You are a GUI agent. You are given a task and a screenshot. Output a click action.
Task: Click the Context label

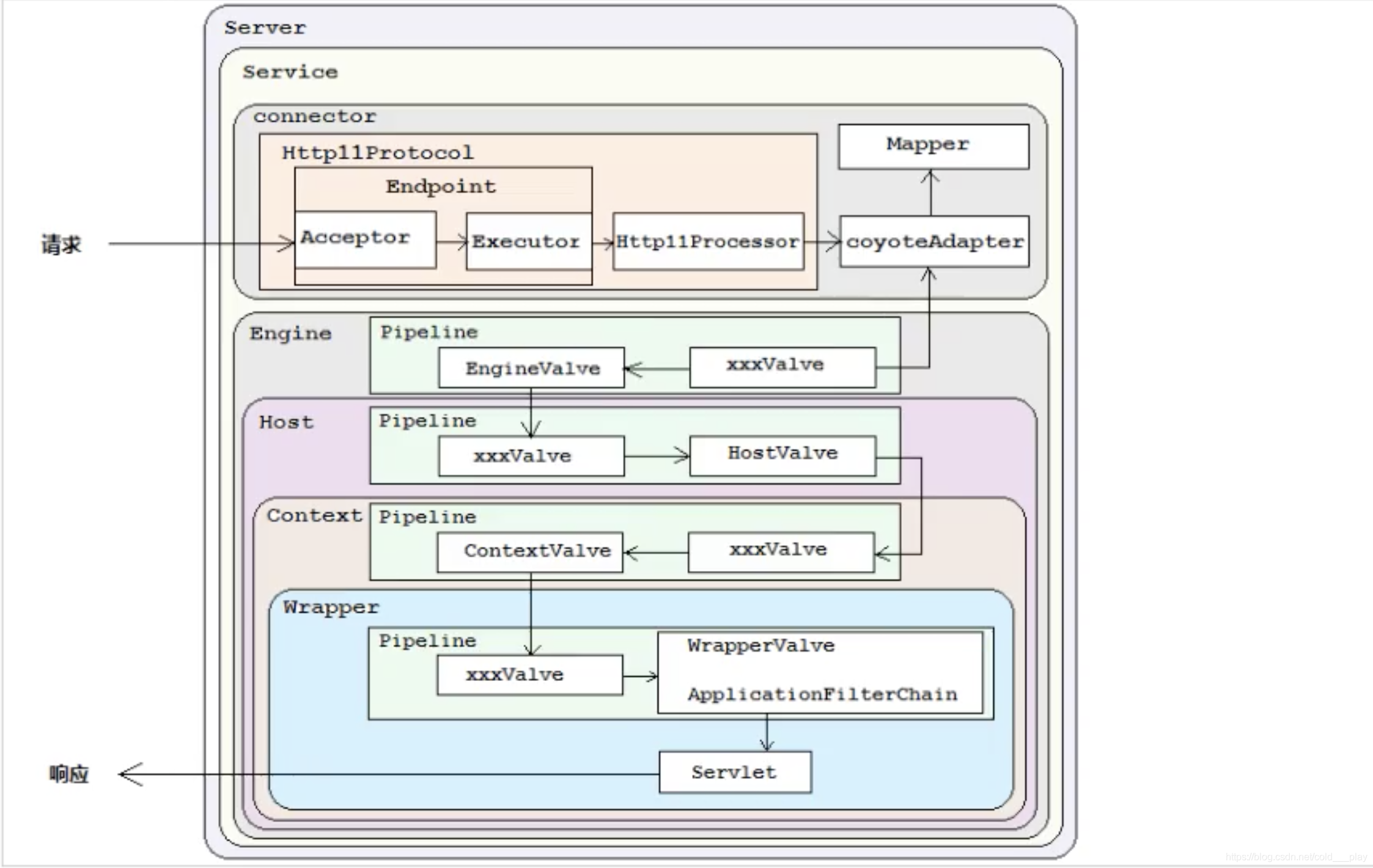coord(315,516)
